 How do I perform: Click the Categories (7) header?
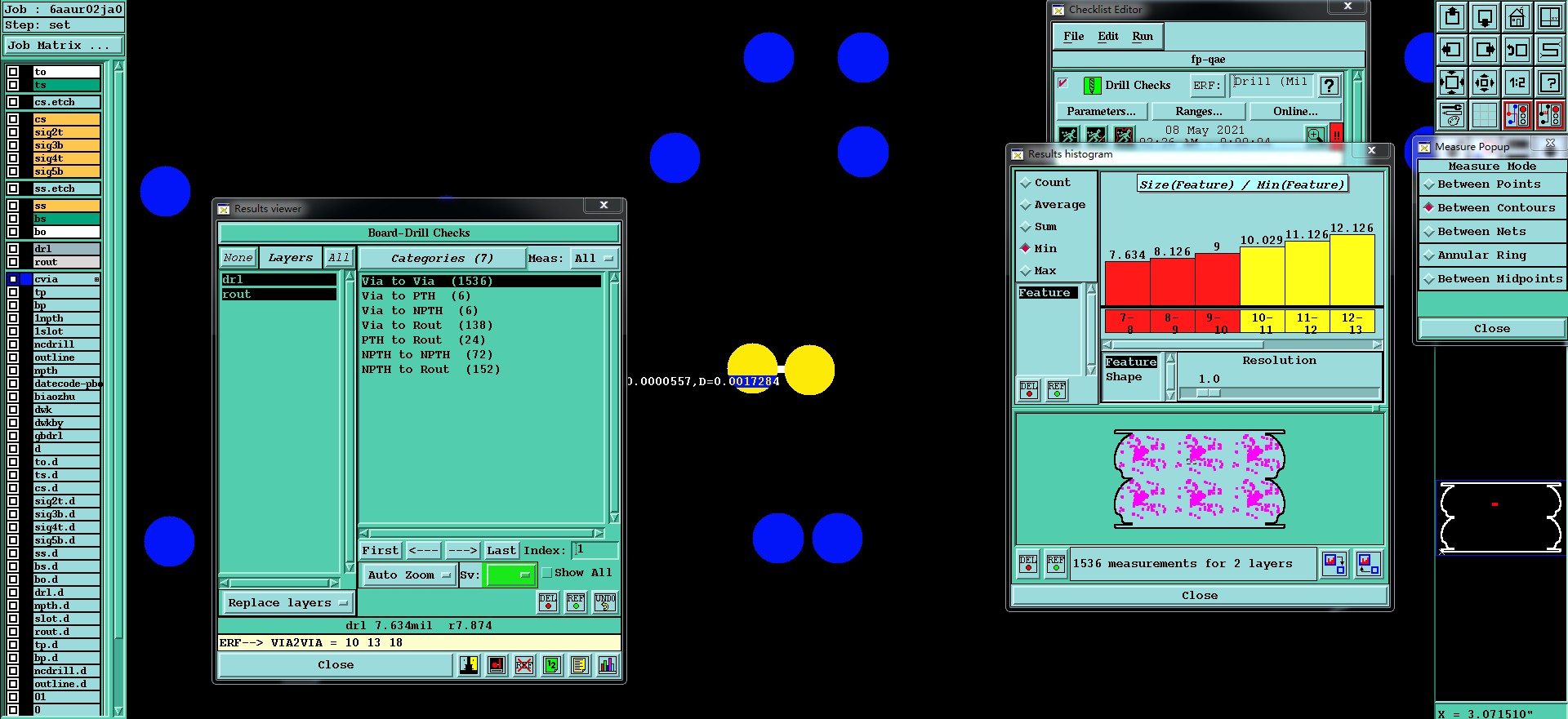point(442,259)
